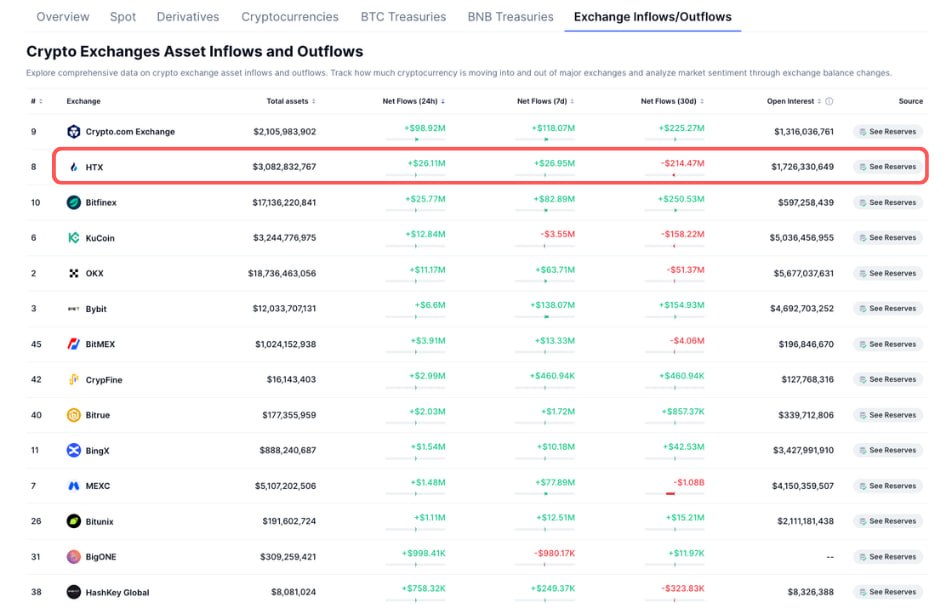Click See Reserves for KuCoin
The width and height of the screenshot is (946, 608).
point(887,238)
